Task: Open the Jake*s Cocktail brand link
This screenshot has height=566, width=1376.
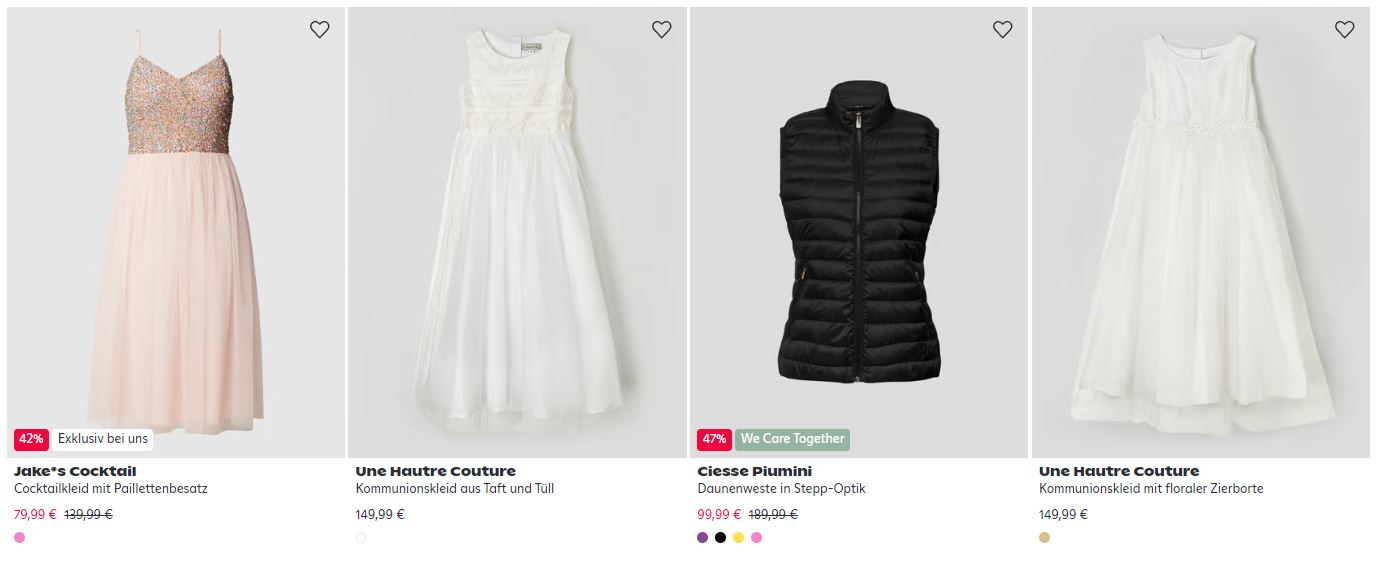Action: pos(75,471)
